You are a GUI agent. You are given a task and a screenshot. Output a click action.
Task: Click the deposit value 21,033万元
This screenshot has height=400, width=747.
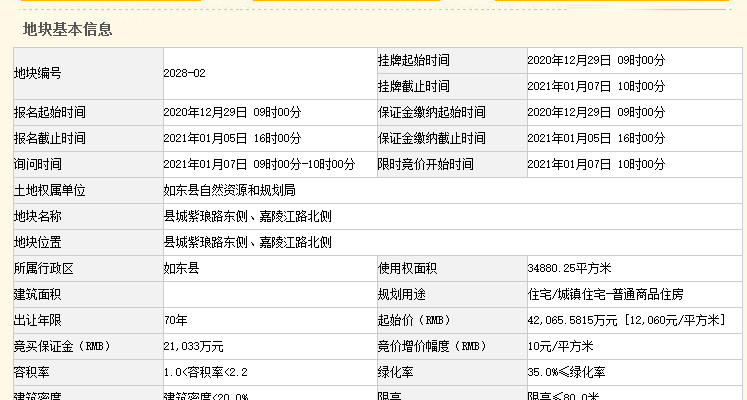pos(193,346)
